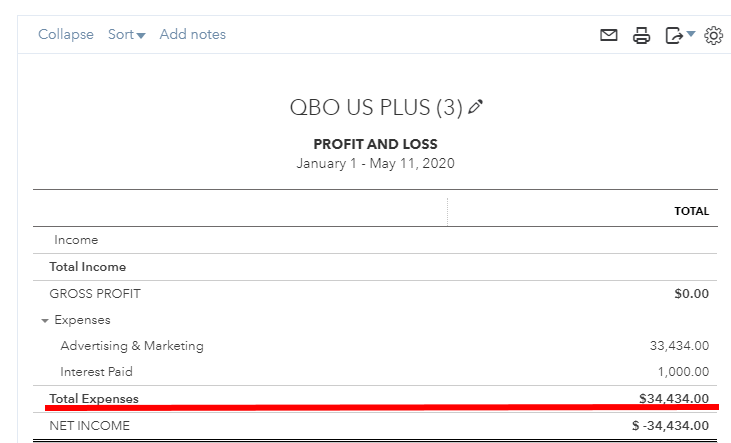Click the report title QBO US PLUS (3)
The image size is (731, 443).
(376, 107)
